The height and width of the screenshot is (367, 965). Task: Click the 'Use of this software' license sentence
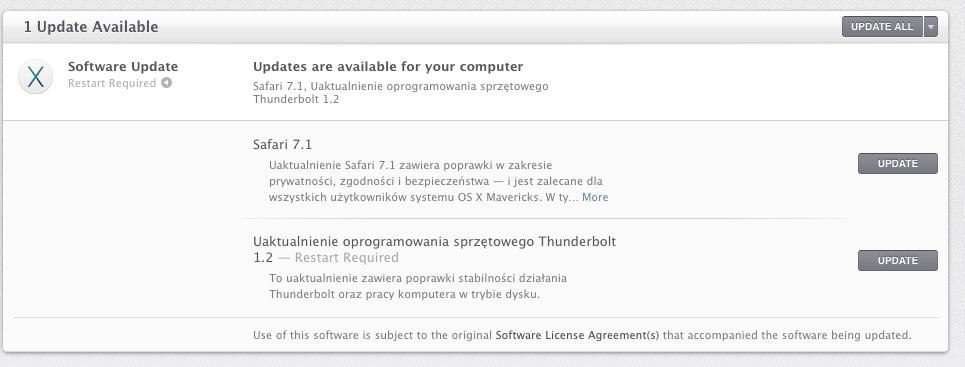[x=582, y=336]
